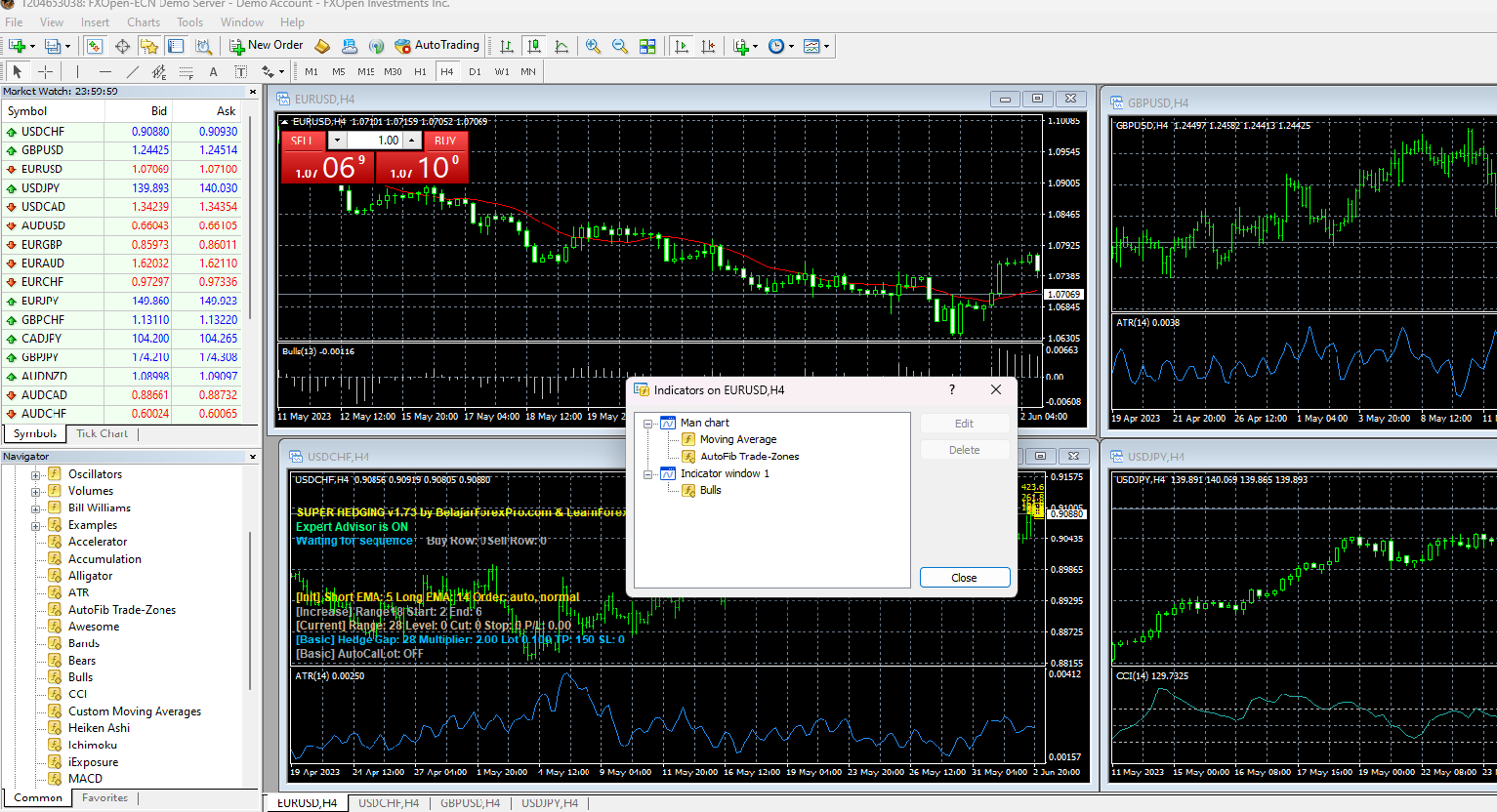Toggle the Data Window icon
This screenshot has width=1497, height=812.
tap(122, 46)
